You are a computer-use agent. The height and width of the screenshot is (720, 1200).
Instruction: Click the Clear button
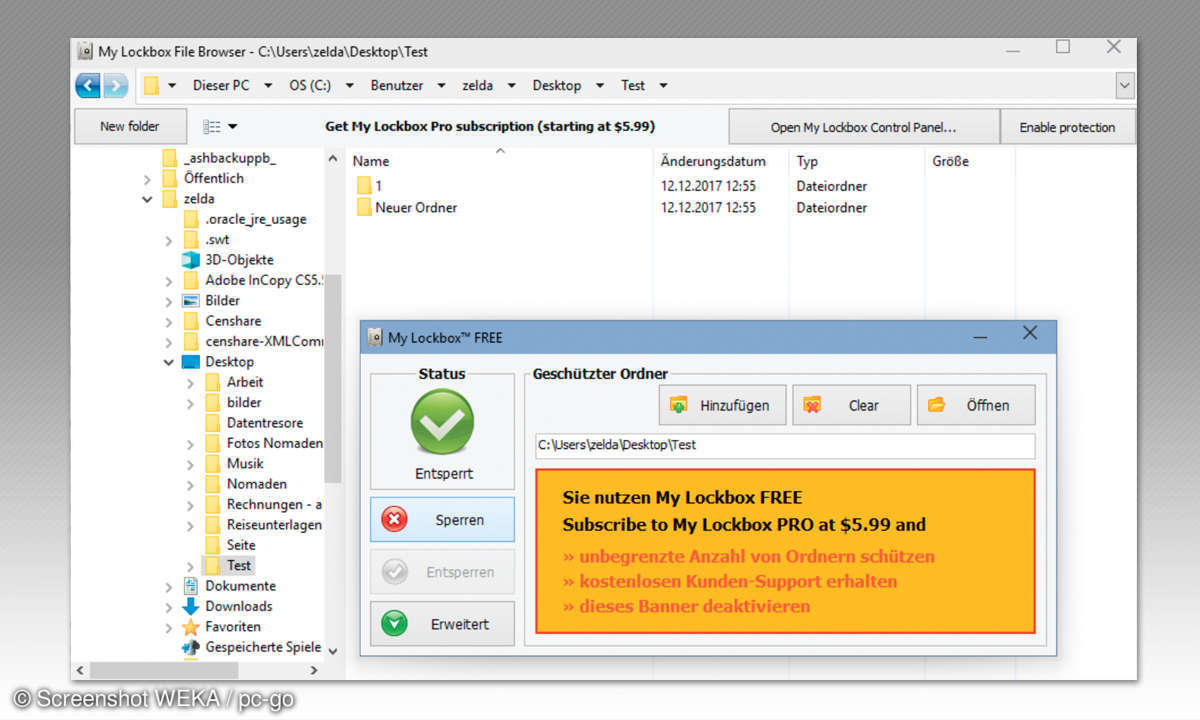[x=851, y=405]
